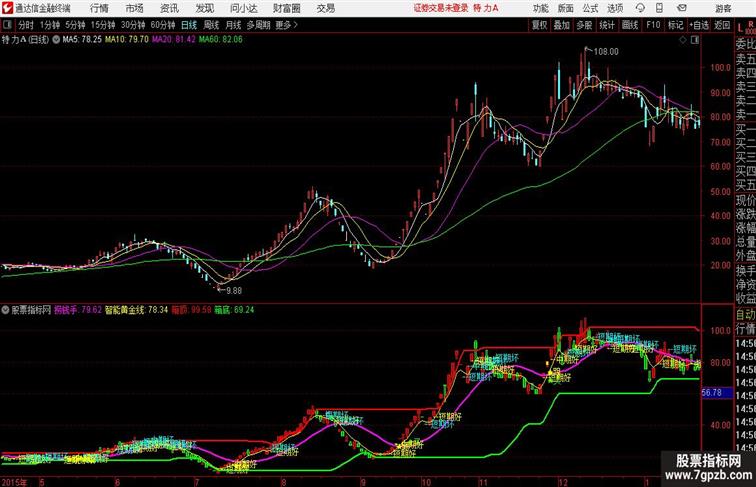Expand main chart indicator dropdown beside 特力A
The height and width of the screenshot is (487, 756).
56,40
